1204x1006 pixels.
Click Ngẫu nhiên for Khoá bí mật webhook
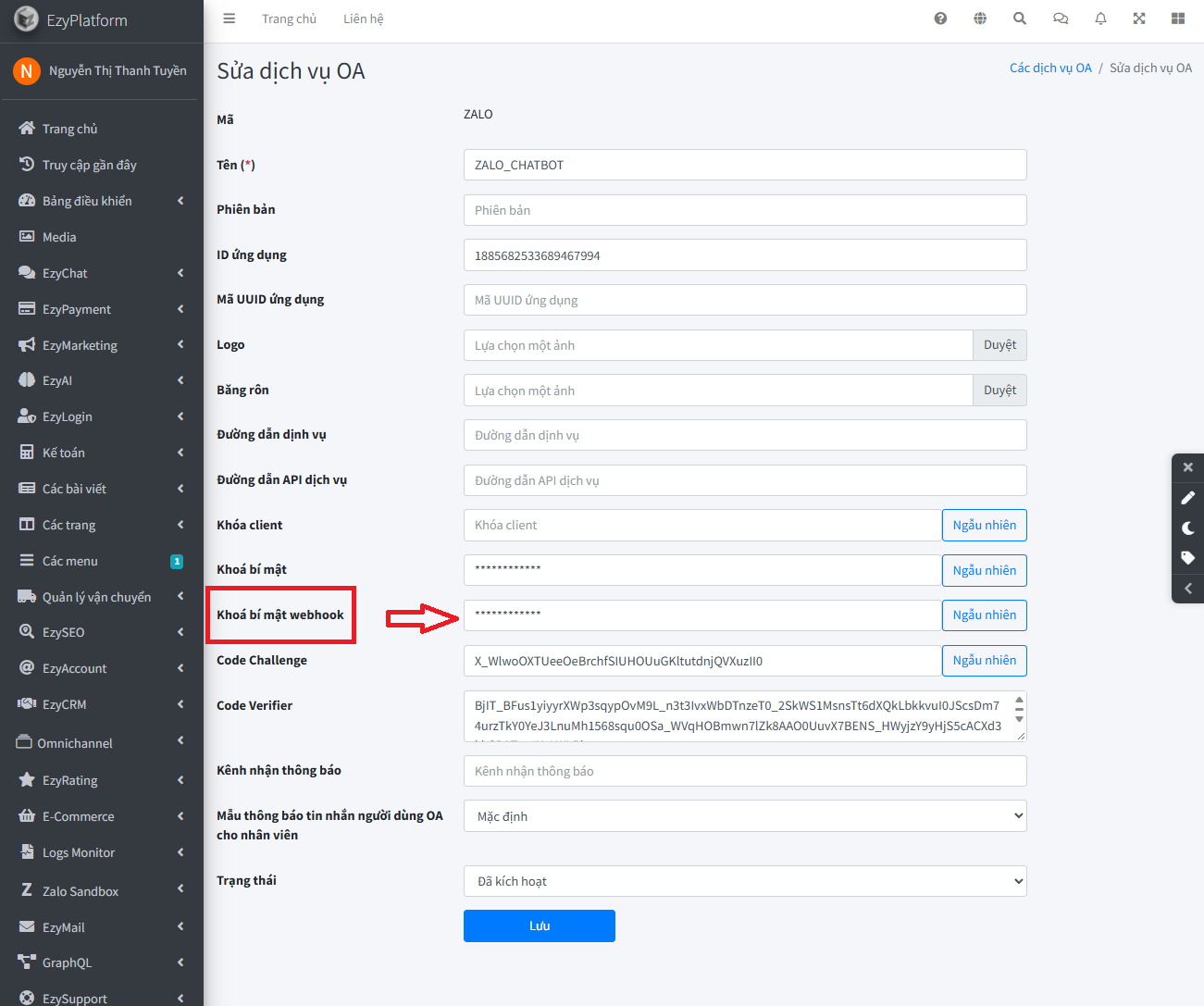pyautogui.click(x=985, y=615)
